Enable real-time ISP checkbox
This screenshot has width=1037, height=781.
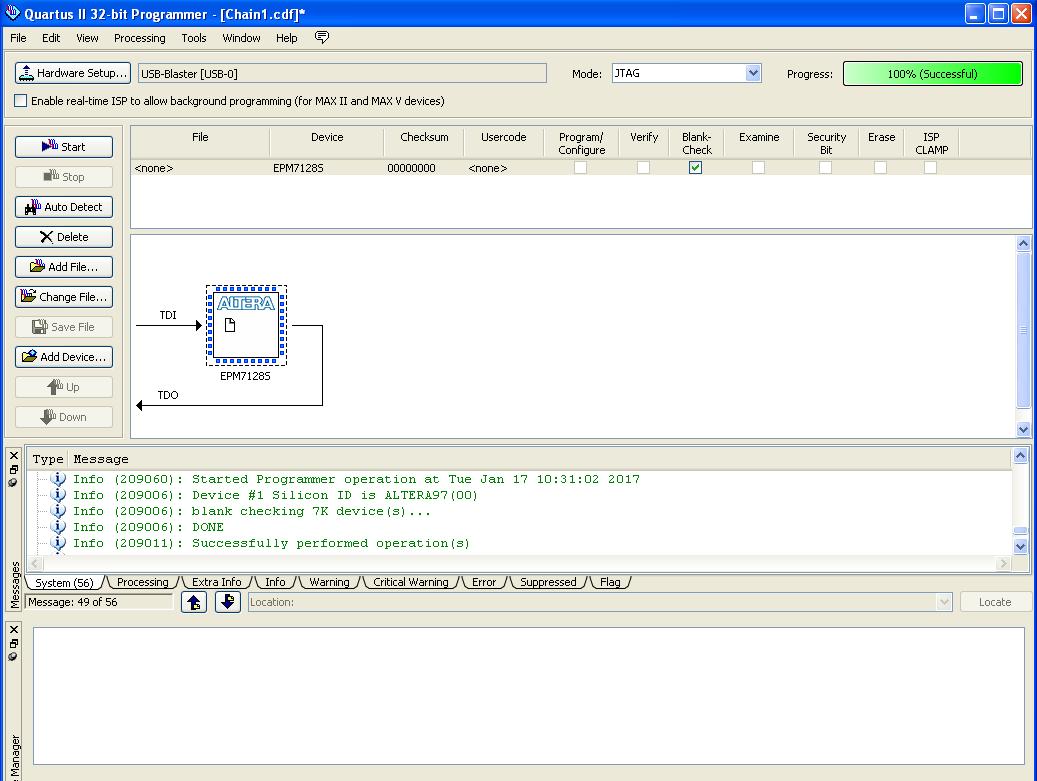click(21, 101)
